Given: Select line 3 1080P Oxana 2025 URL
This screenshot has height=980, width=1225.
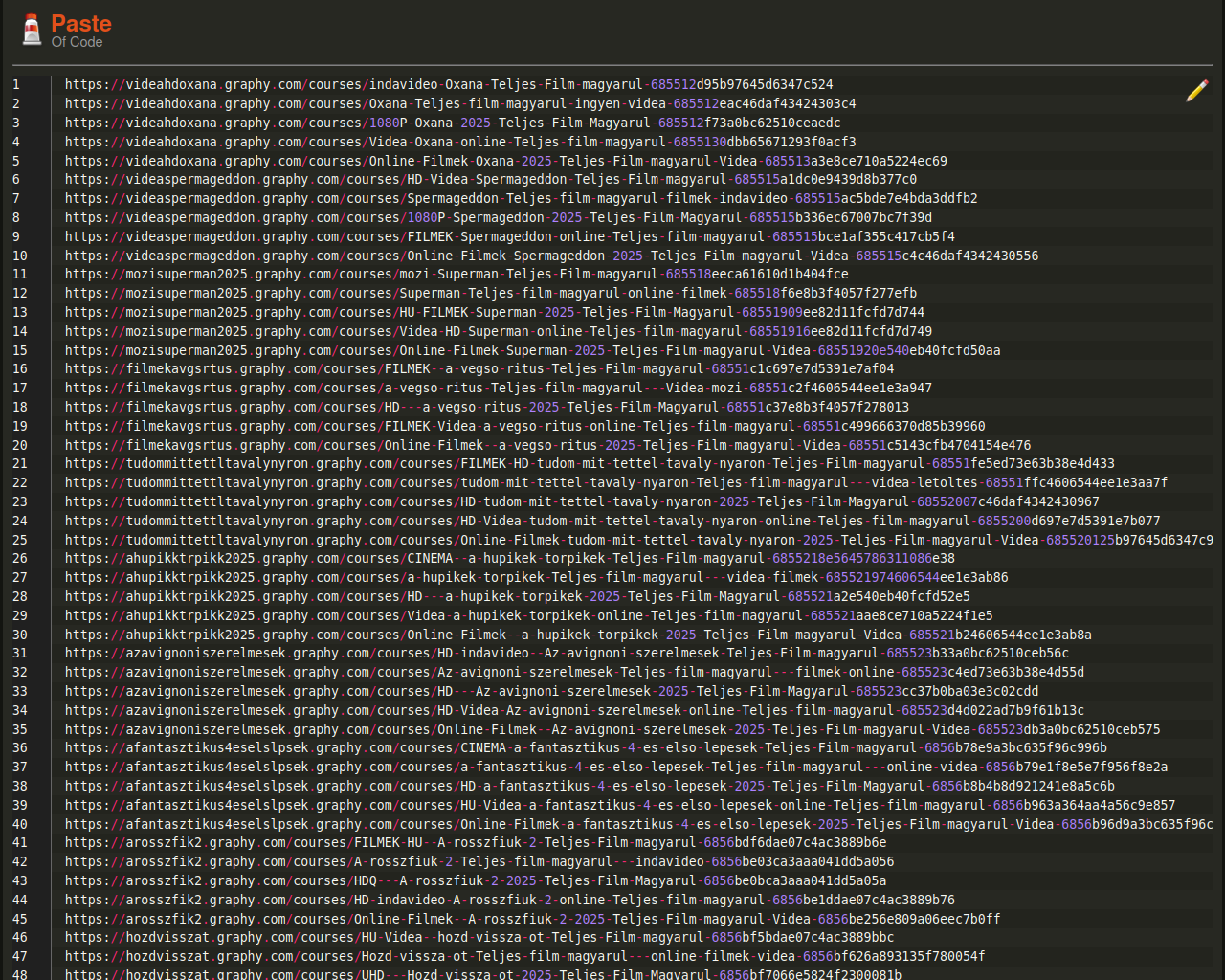Looking at the screenshot, I should click(x=453, y=122).
